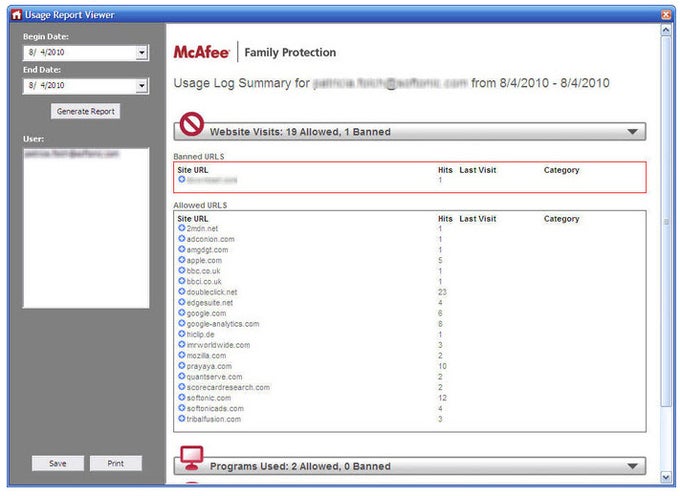Click the banned sign Website Visits icon
Screen dimensions: 680x496
click(192, 124)
